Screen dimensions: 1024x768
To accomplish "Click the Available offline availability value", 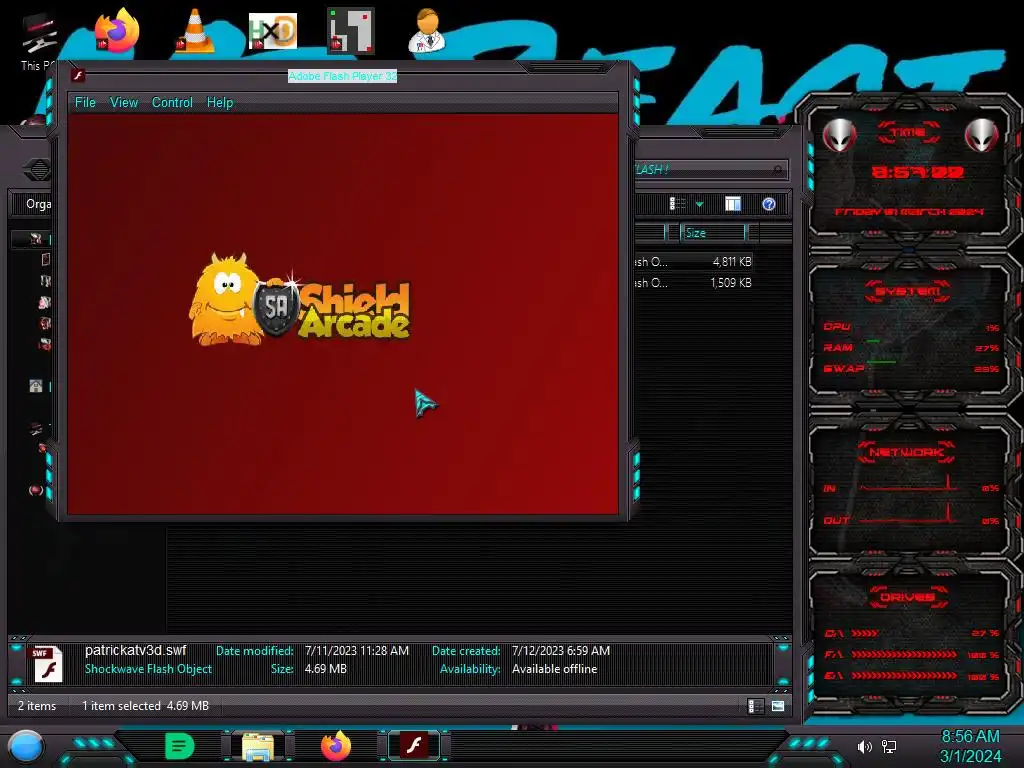I will [x=554, y=669].
